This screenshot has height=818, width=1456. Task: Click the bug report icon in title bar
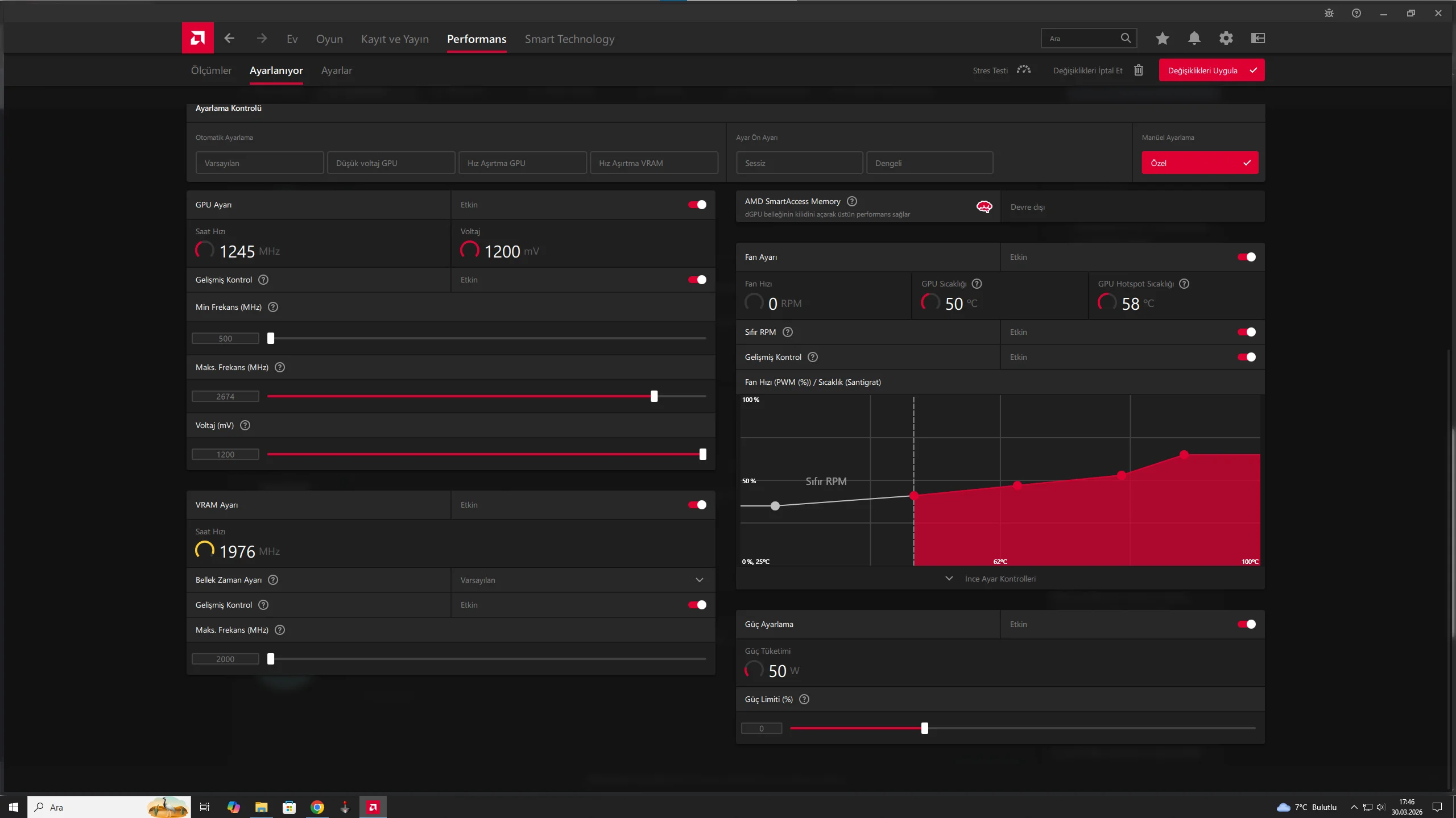coord(1329,13)
